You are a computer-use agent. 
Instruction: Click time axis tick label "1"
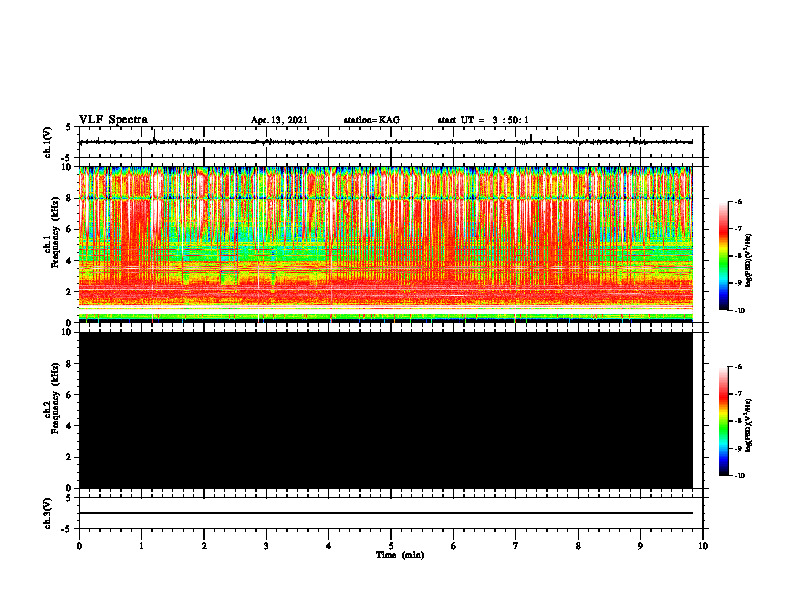[x=141, y=546]
